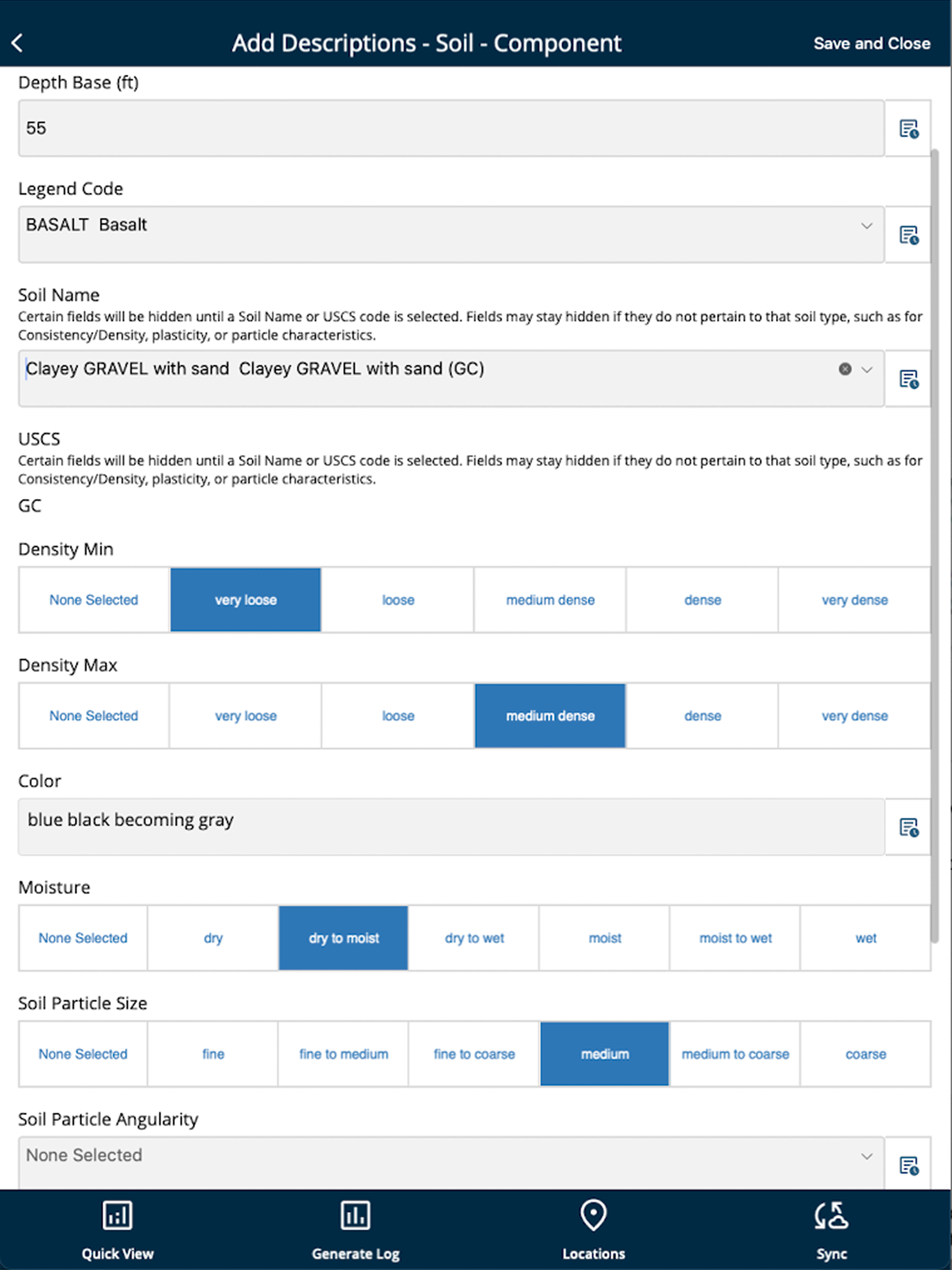The image size is (952, 1270).
Task: Choose dry to moist for Moisture
Action: [344, 938]
